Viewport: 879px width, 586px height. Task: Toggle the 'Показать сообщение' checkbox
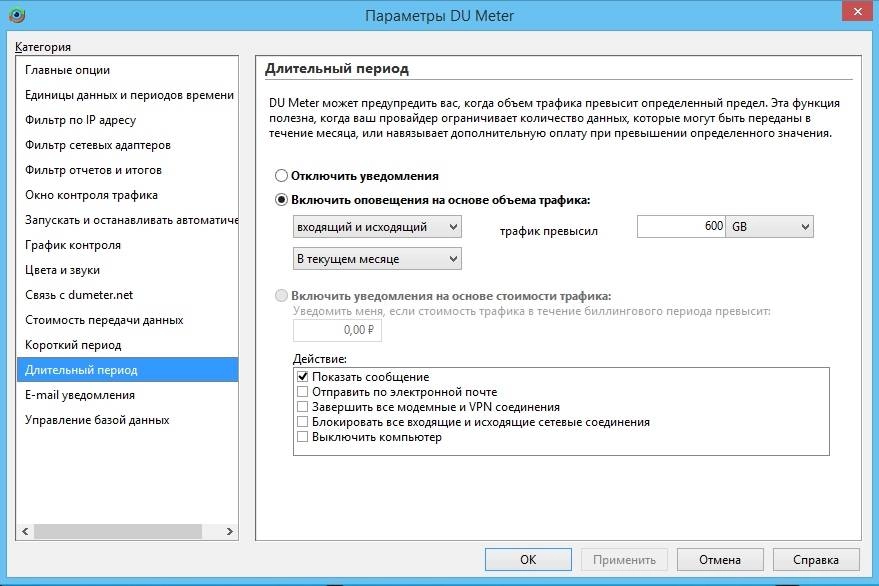coord(302,376)
